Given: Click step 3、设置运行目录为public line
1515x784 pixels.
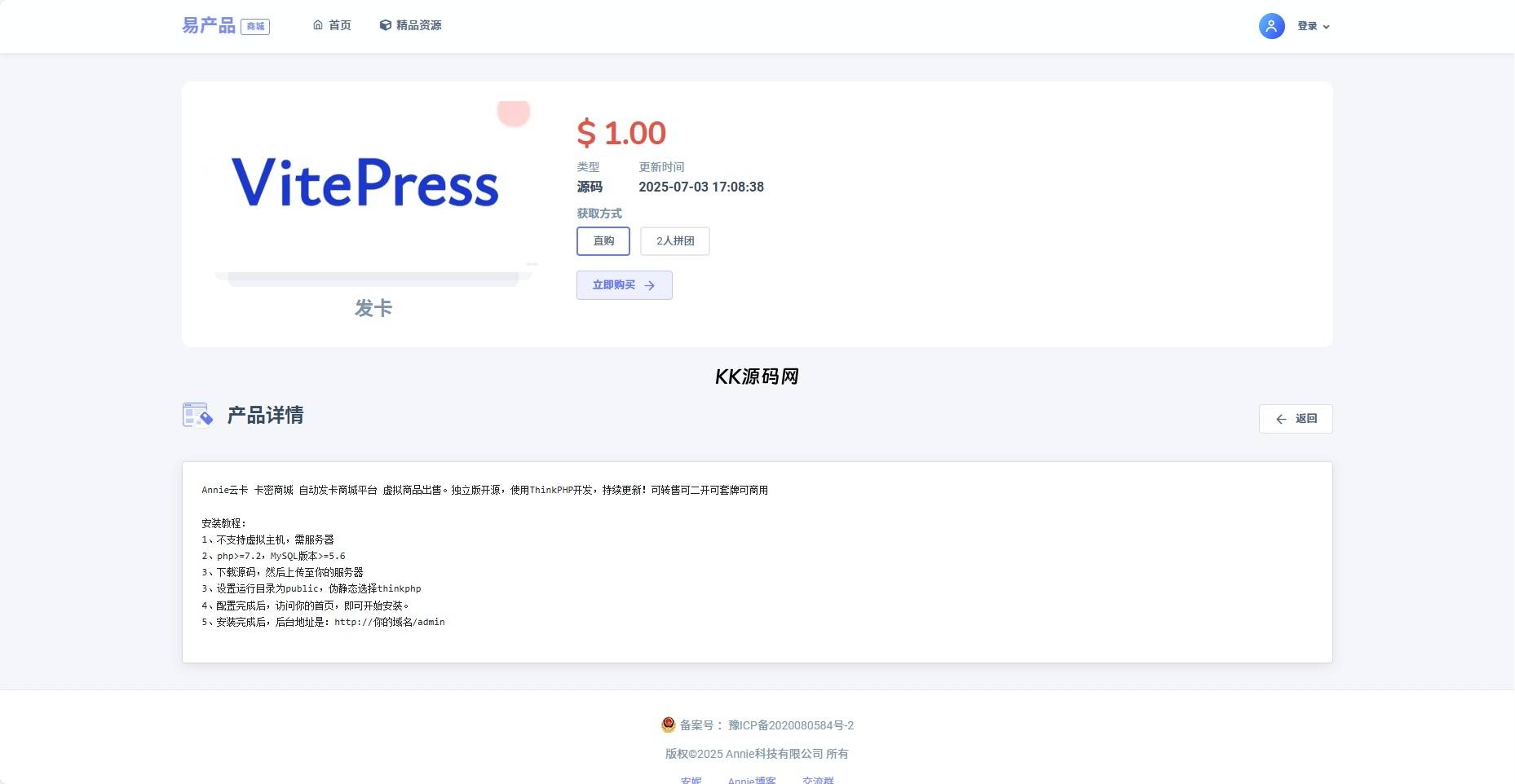Looking at the screenshot, I should [x=311, y=588].
